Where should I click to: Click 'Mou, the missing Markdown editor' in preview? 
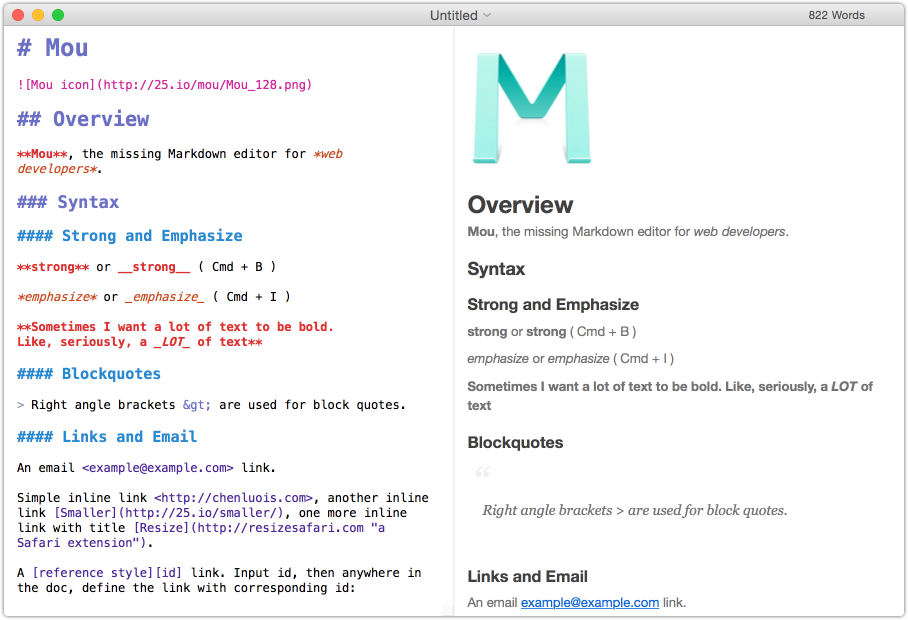click(628, 232)
